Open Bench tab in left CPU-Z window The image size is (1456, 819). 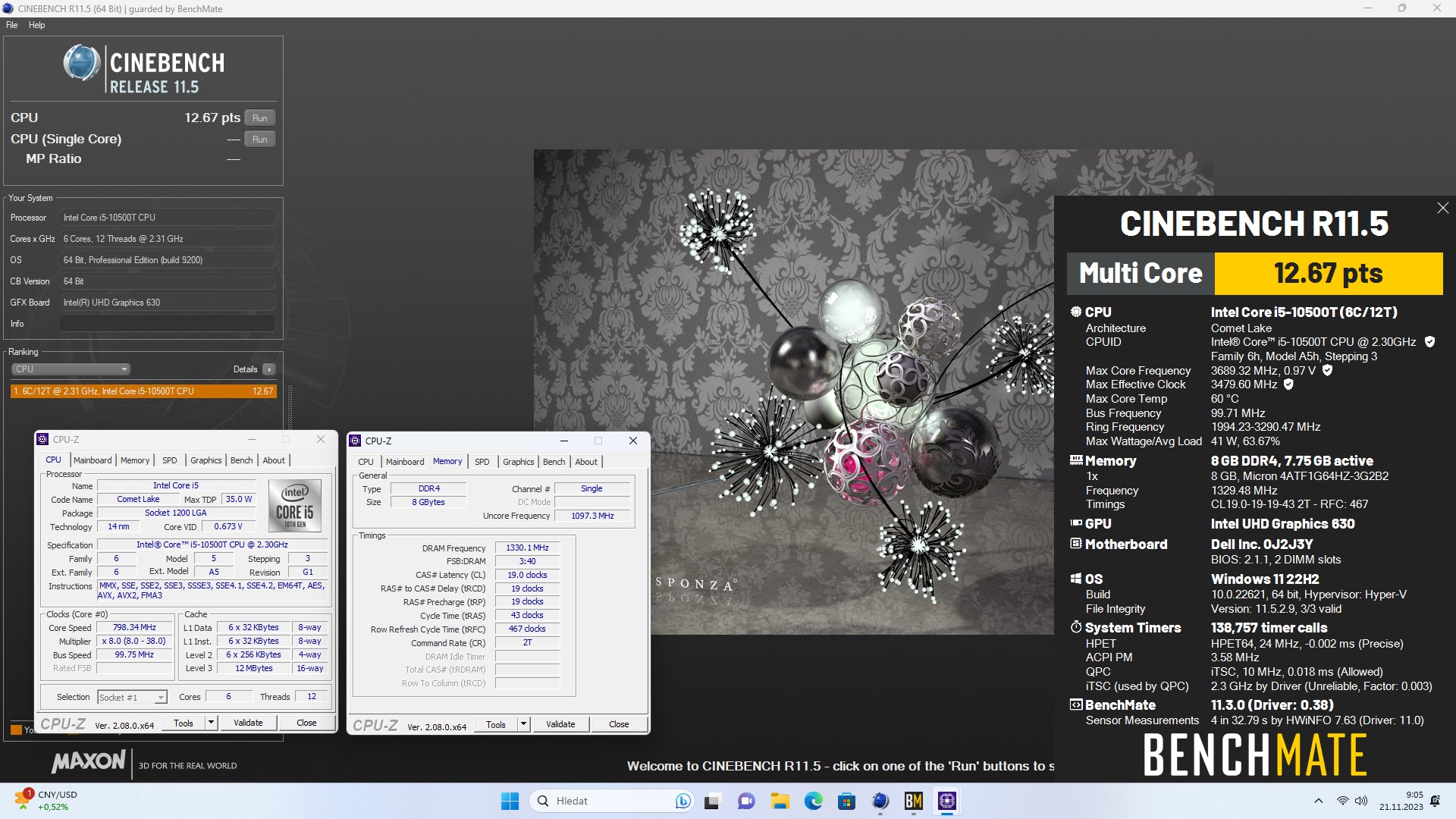click(242, 460)
